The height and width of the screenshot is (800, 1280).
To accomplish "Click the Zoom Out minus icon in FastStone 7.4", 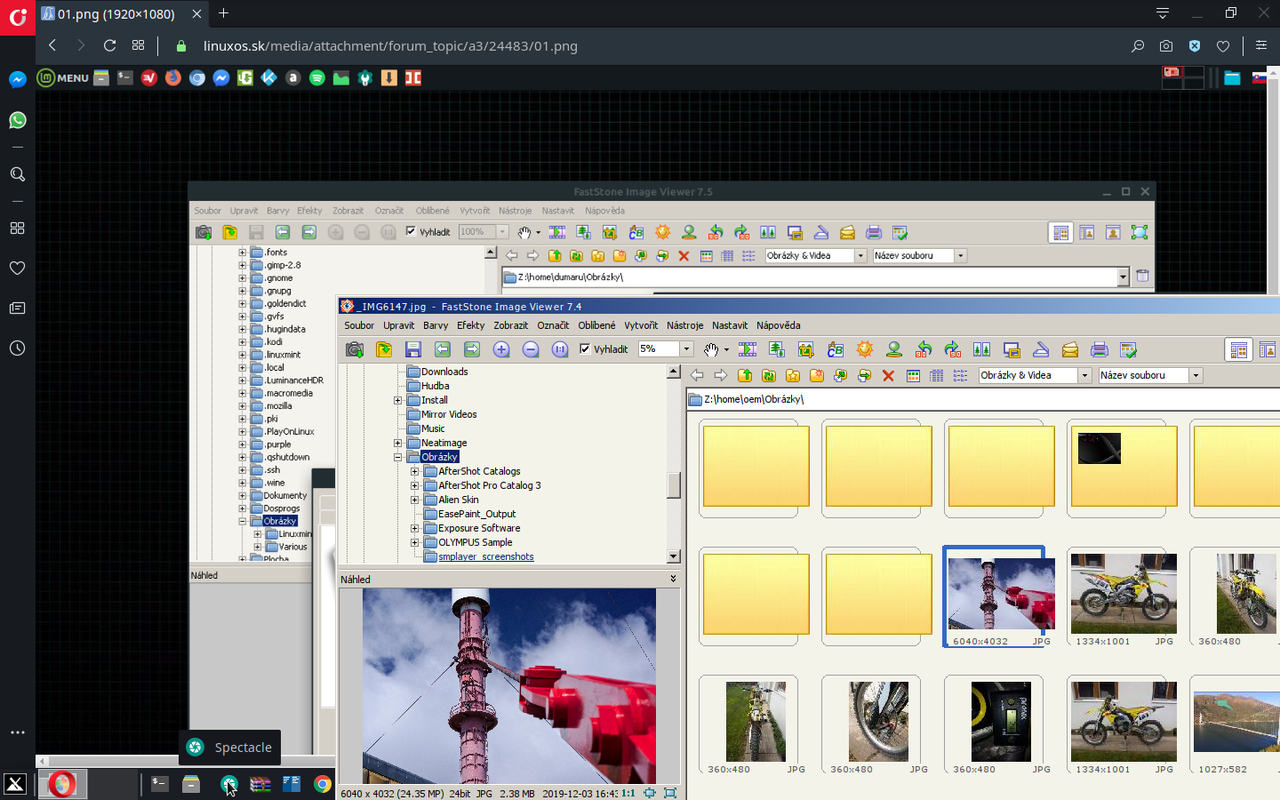I will [x=531, y=349].
